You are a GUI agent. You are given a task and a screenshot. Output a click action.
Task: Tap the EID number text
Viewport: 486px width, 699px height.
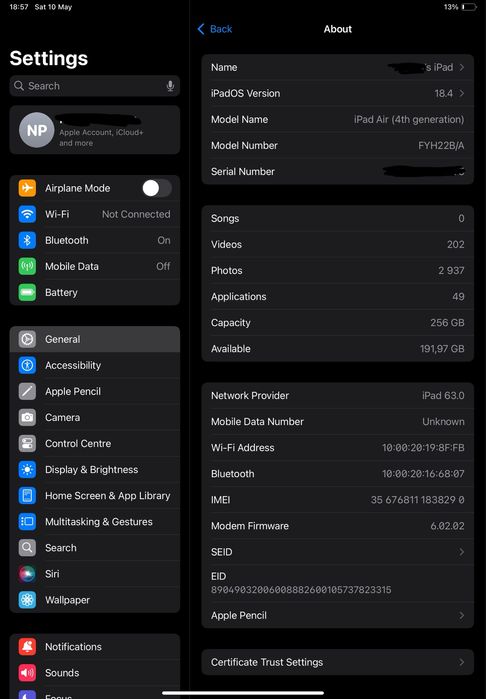(301, 590)
